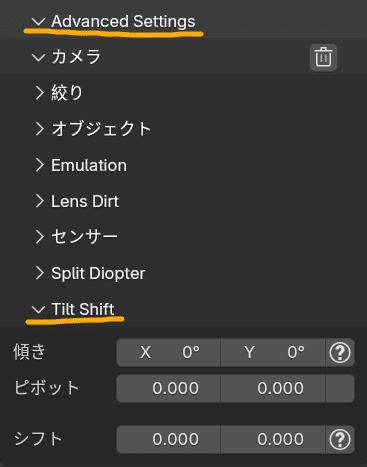Select the second ピボット value field
Viewport: 367px width, 467px height.
[273, 388]
